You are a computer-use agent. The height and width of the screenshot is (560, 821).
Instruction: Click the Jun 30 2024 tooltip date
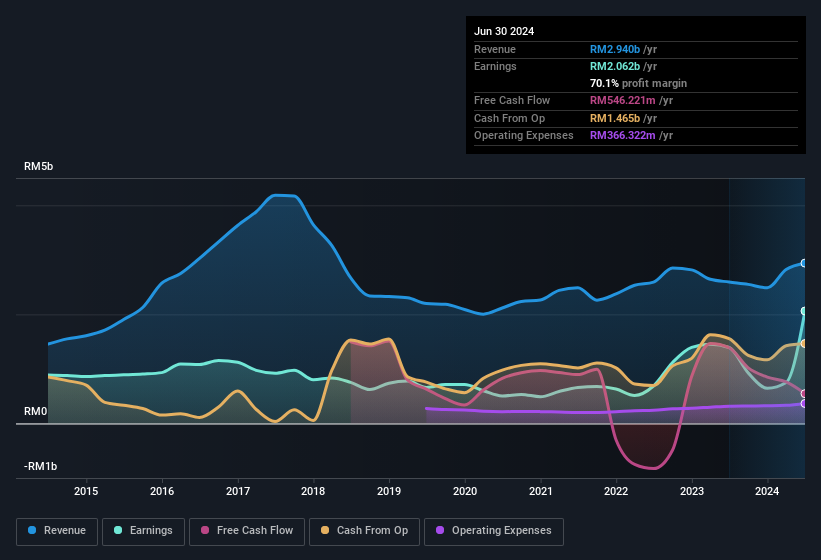(x=504, y=31)
